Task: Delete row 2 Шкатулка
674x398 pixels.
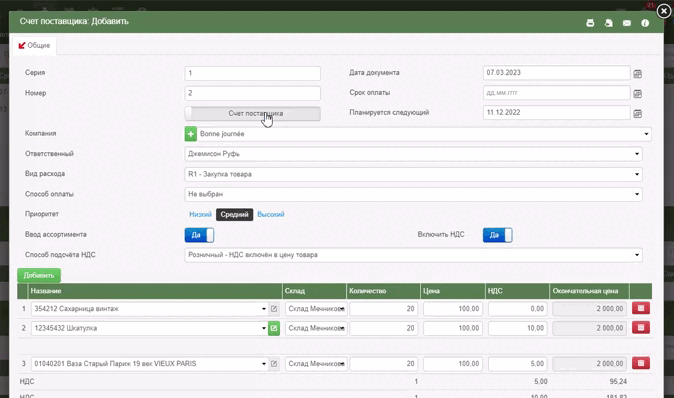Action: 640,328
